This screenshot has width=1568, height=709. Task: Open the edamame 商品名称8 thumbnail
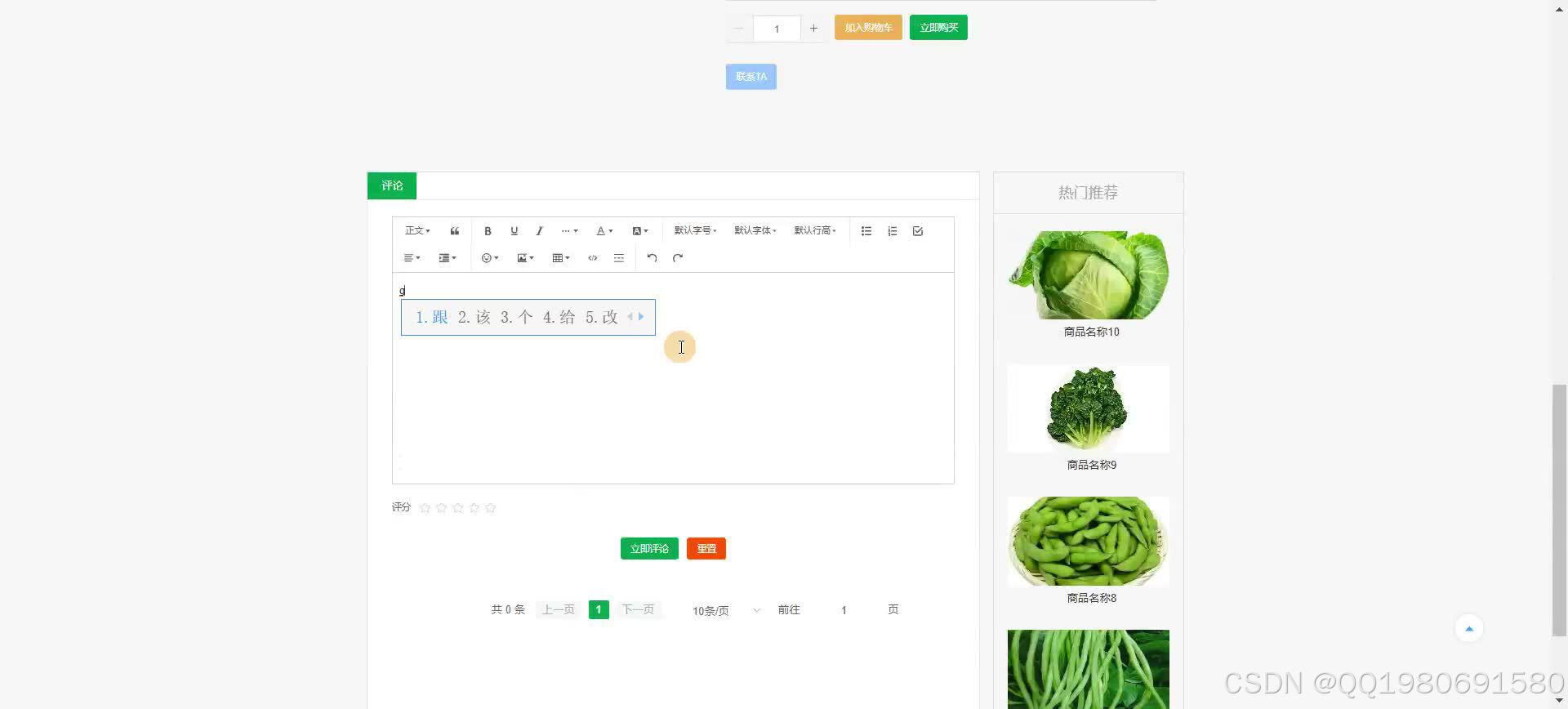click(1088, 542)
